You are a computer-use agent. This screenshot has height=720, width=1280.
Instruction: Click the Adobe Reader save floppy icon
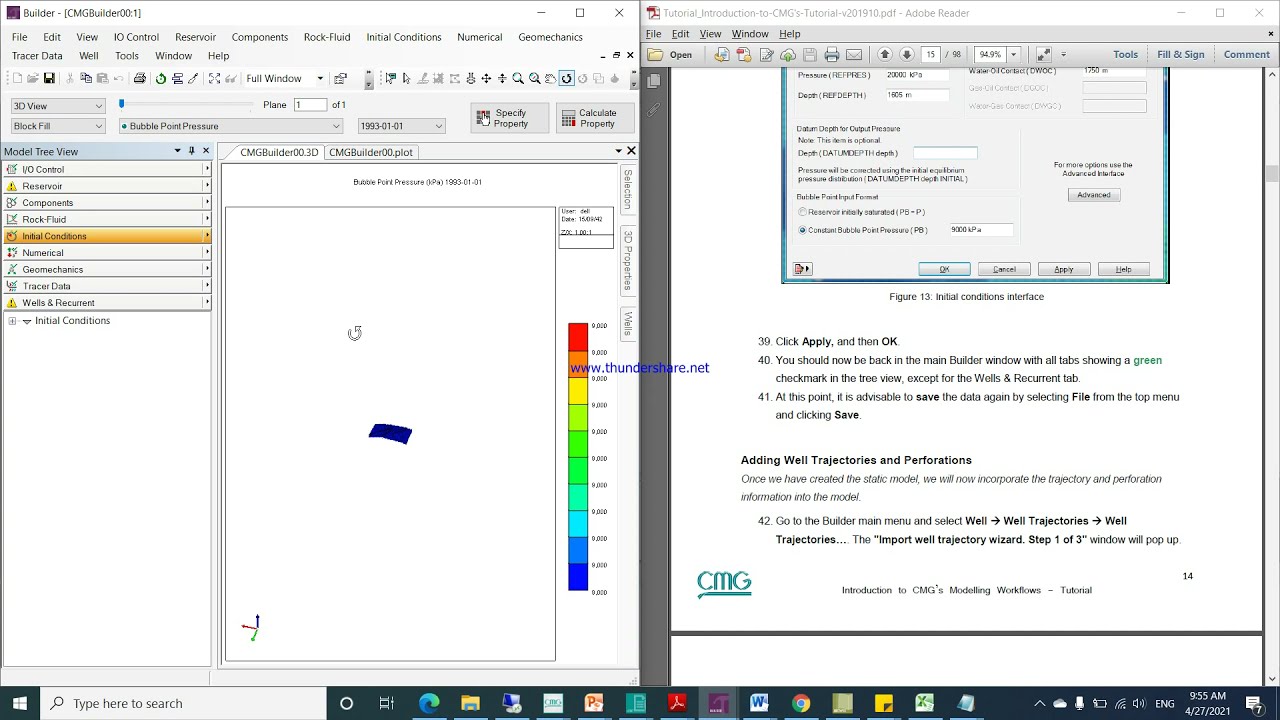click(x=810, y=54)
